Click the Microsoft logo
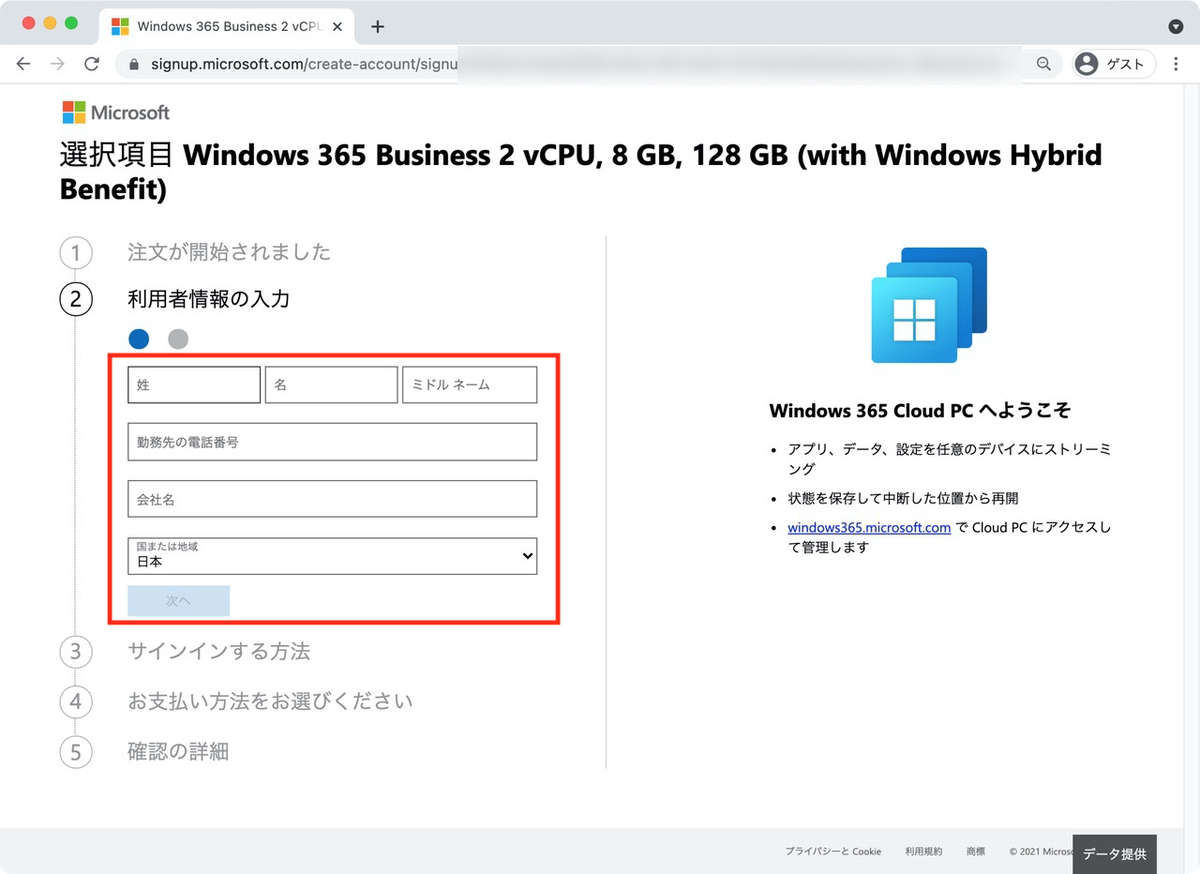This screenshot has height=874, width=1200. [x=116, y=112]
